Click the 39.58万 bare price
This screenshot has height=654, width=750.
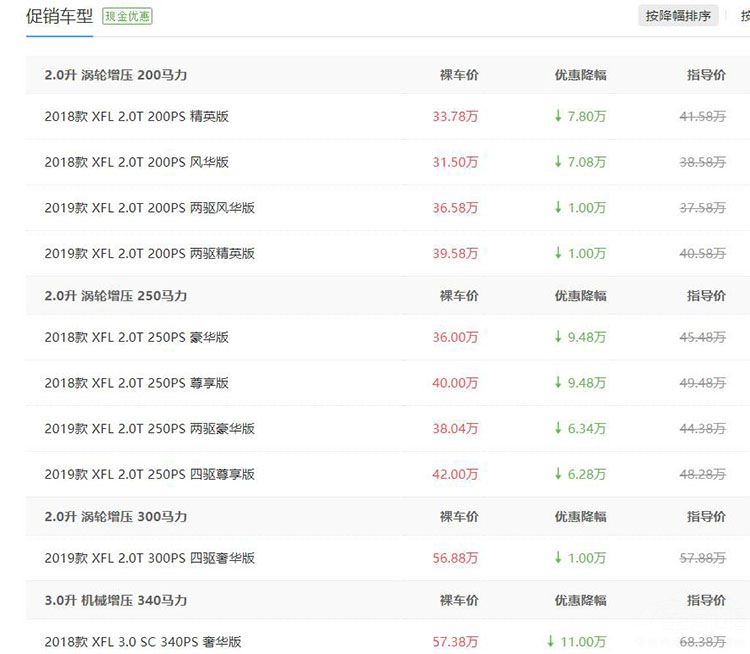[x=455, y=253]
